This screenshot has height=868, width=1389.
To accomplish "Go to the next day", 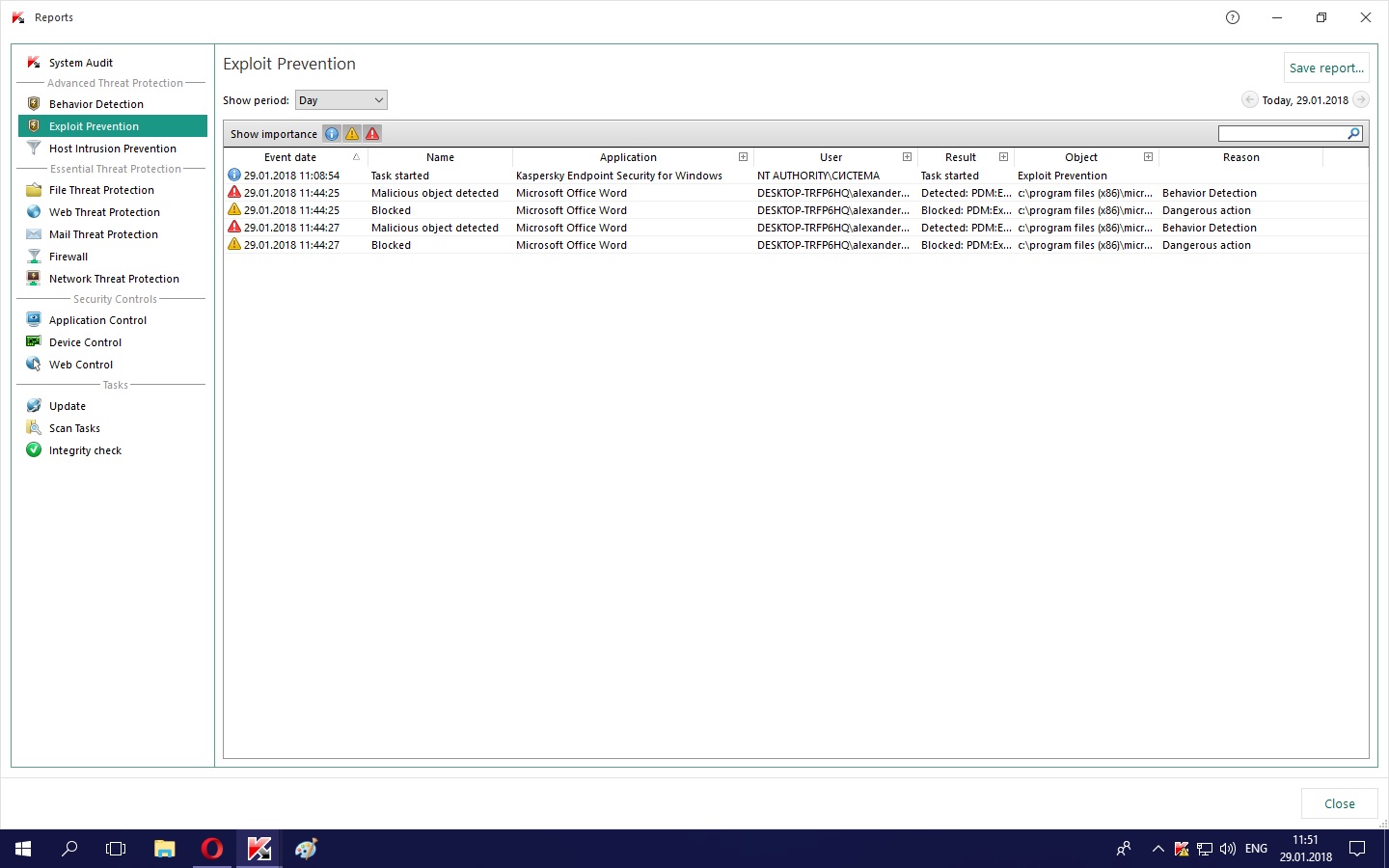I will click(x=1361, y=99).
